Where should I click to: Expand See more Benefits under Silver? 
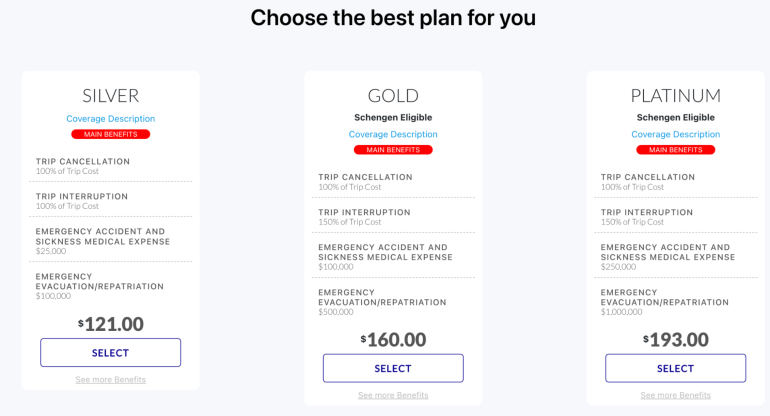pyautogui.click(x=110, y=380)
